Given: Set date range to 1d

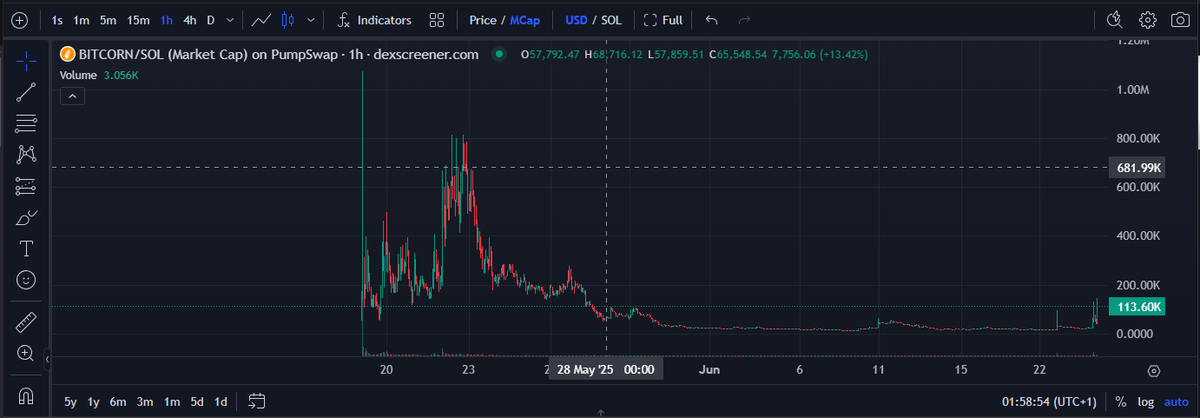Looking at the screenshot, I should point(221,402).
